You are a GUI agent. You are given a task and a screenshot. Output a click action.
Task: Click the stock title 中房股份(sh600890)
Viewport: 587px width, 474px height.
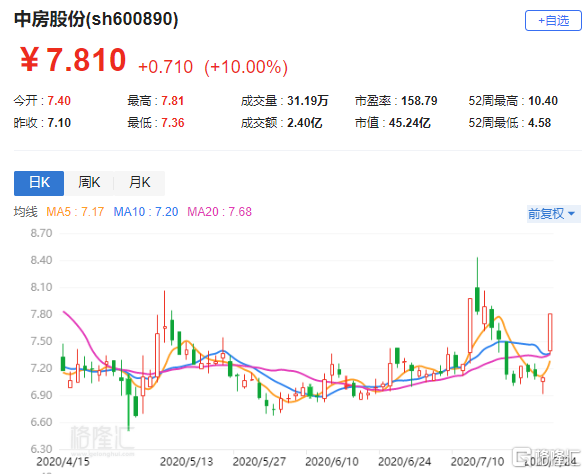tap(96, 19)
